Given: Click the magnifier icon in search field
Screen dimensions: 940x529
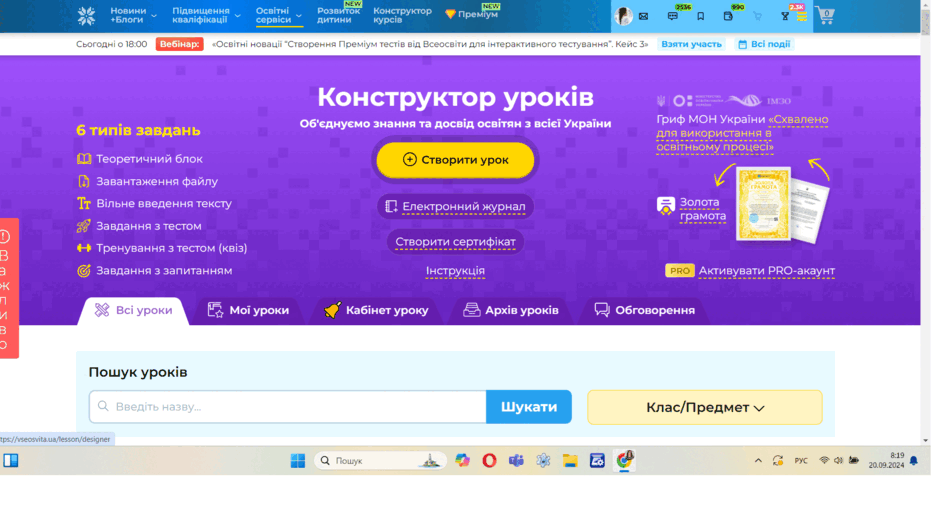Looking at the screenshot, I should (x=103, y=406).
